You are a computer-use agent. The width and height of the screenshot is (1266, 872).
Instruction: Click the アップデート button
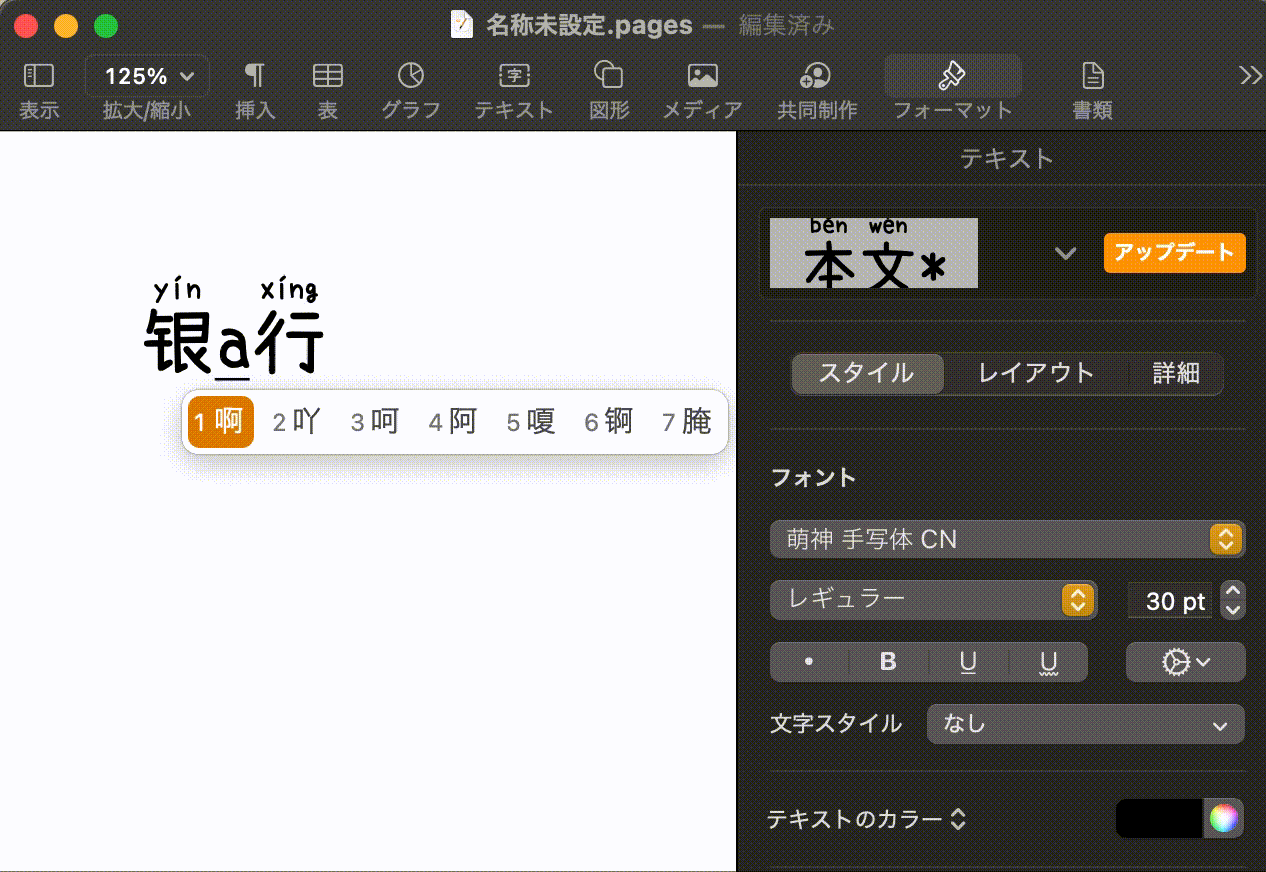pos(1174,252)
